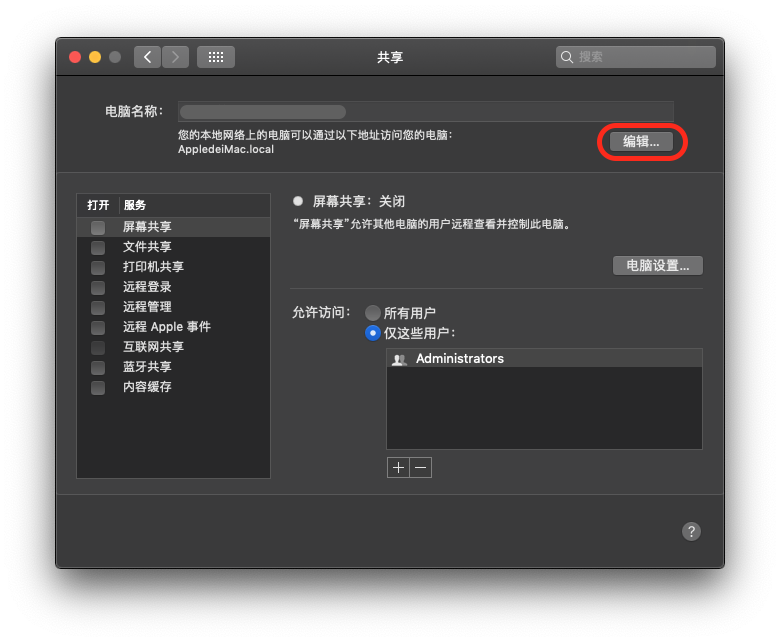Click the plus button to add user

click(398, 467)
